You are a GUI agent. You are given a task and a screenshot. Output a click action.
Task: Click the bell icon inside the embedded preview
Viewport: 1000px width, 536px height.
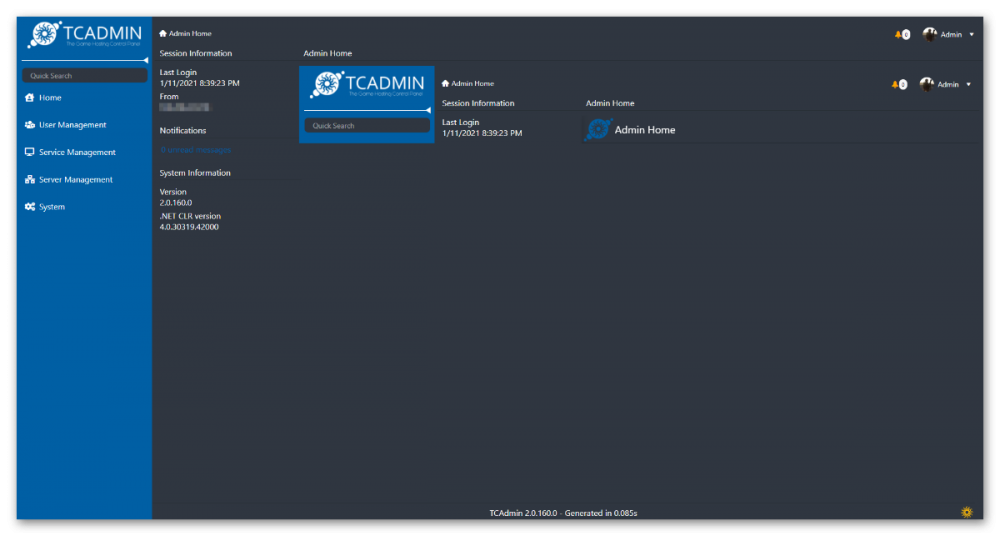(895, 84)
